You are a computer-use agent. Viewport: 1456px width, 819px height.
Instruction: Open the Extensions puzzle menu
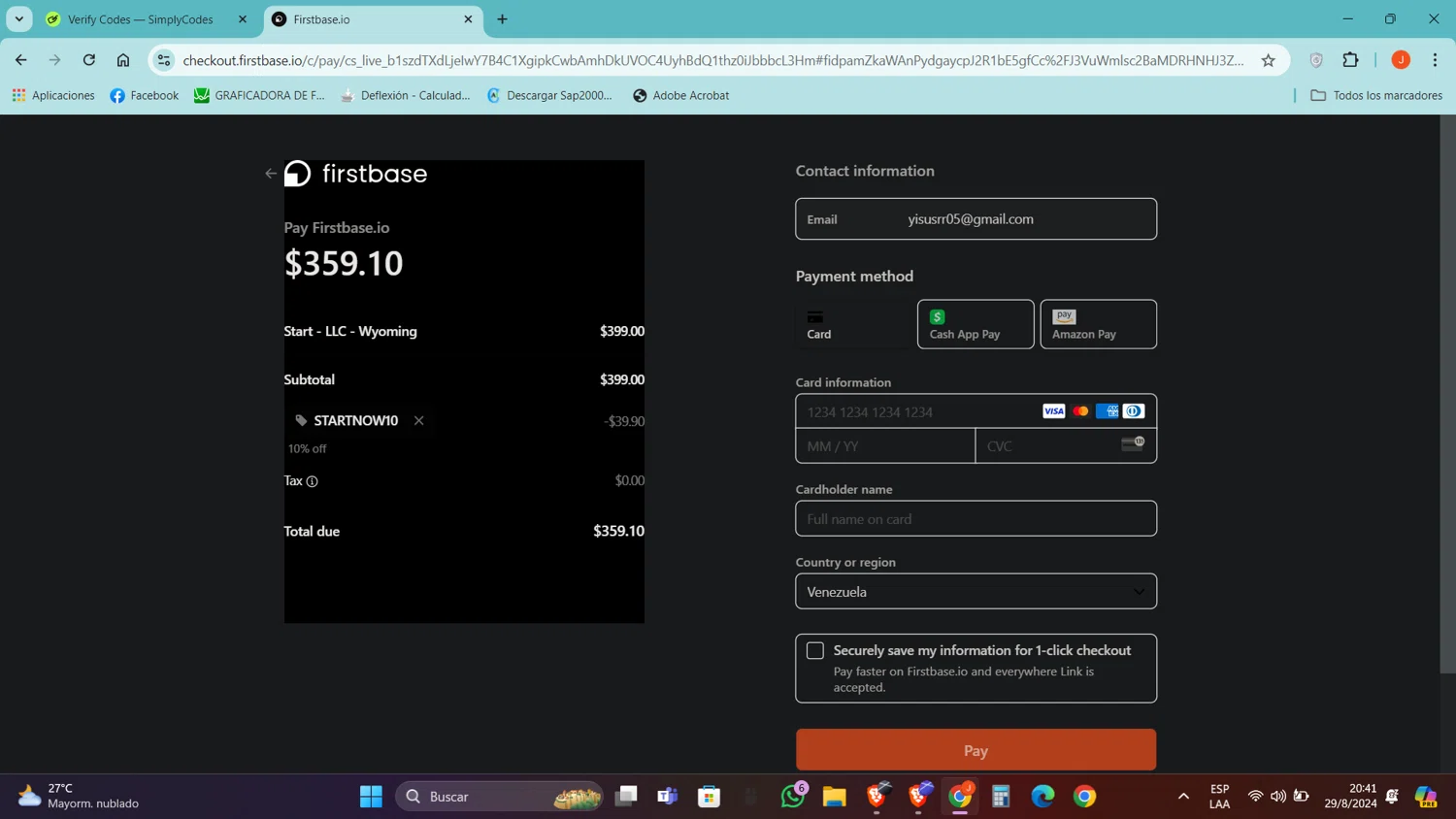point(1350,60)
